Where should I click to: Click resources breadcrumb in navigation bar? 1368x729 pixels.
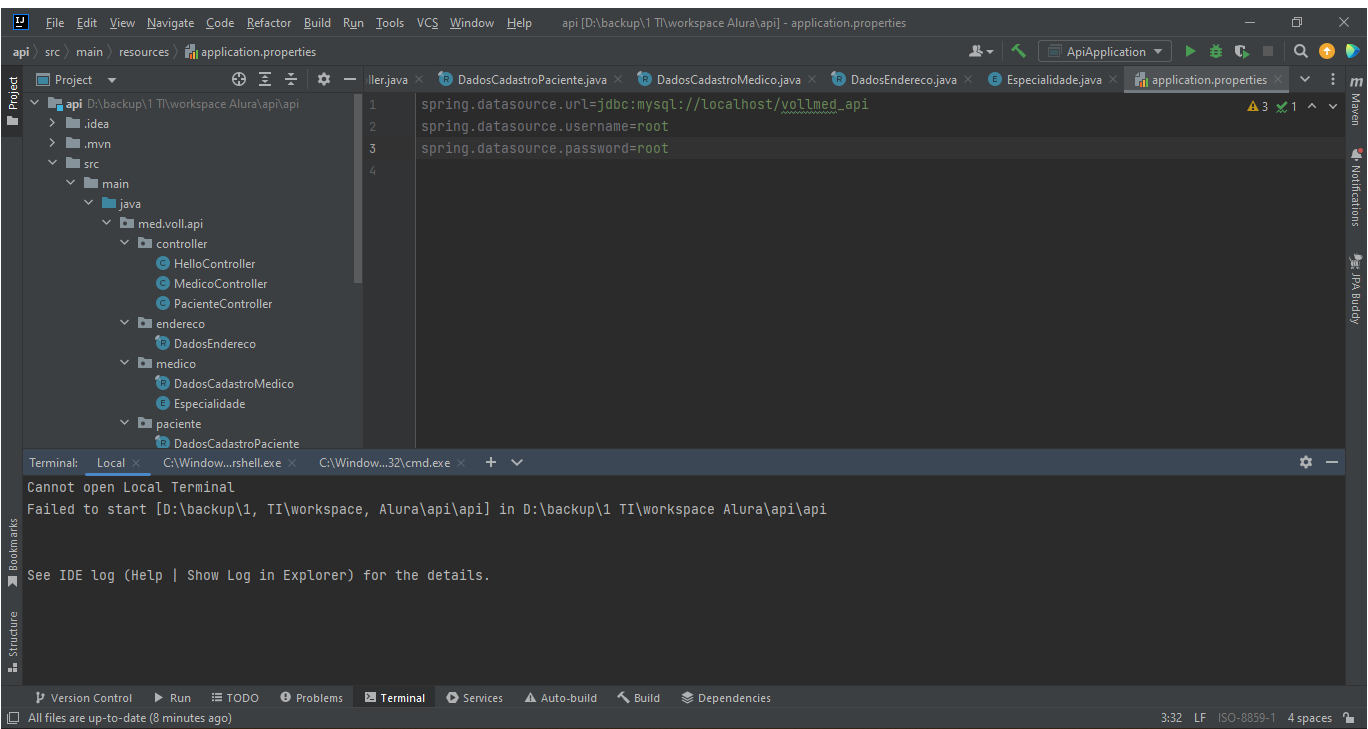pyautogui.click(x=143, y=51)
